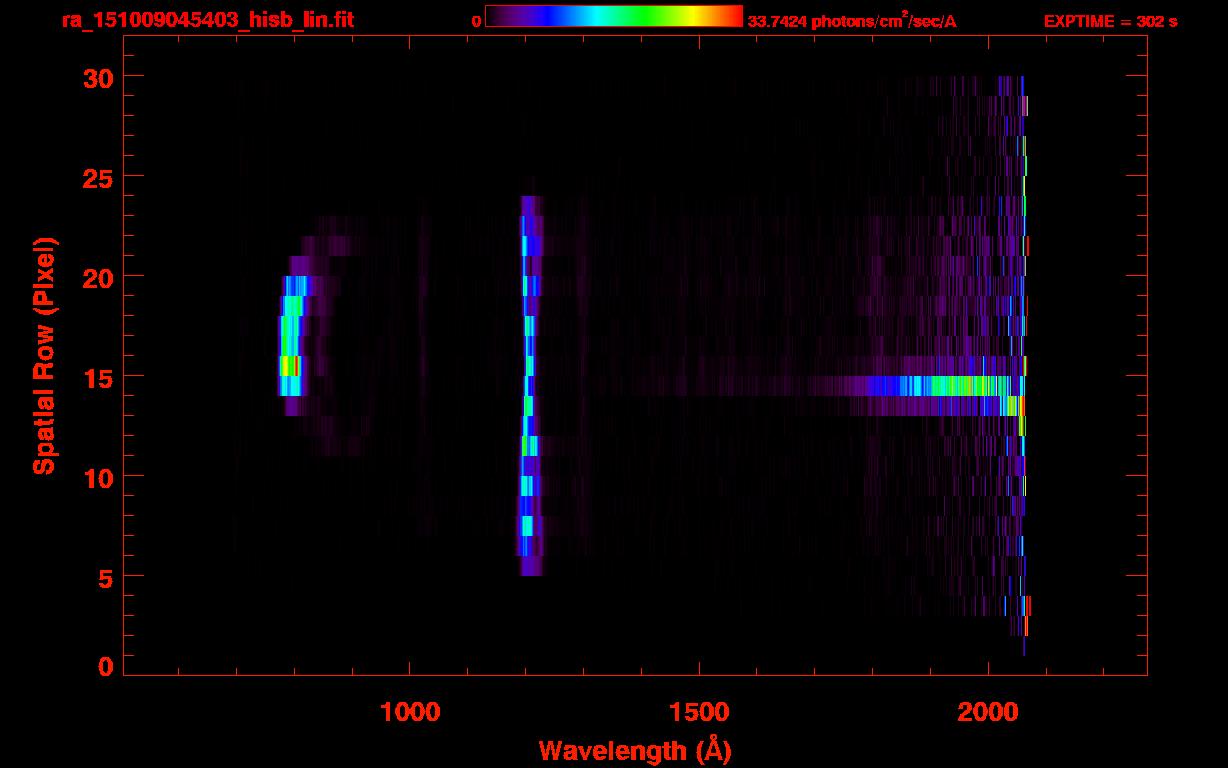1228x768 pixels.
Task: Click the vertical emission line near 1200 Å
Action: click(x=528, y=385)
